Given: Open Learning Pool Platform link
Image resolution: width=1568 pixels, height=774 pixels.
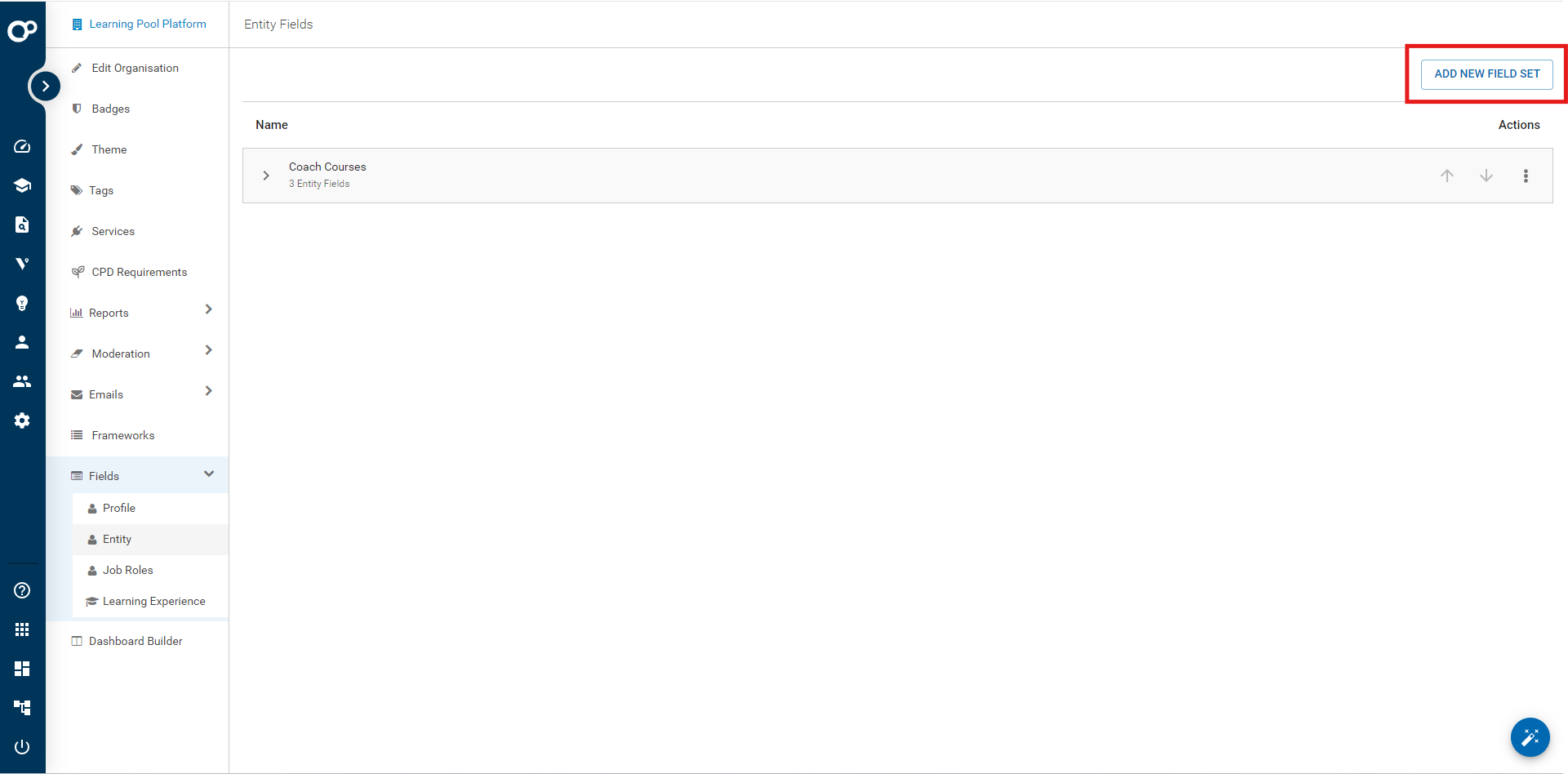Looking at the screenshot, I should tap(147, 24).
